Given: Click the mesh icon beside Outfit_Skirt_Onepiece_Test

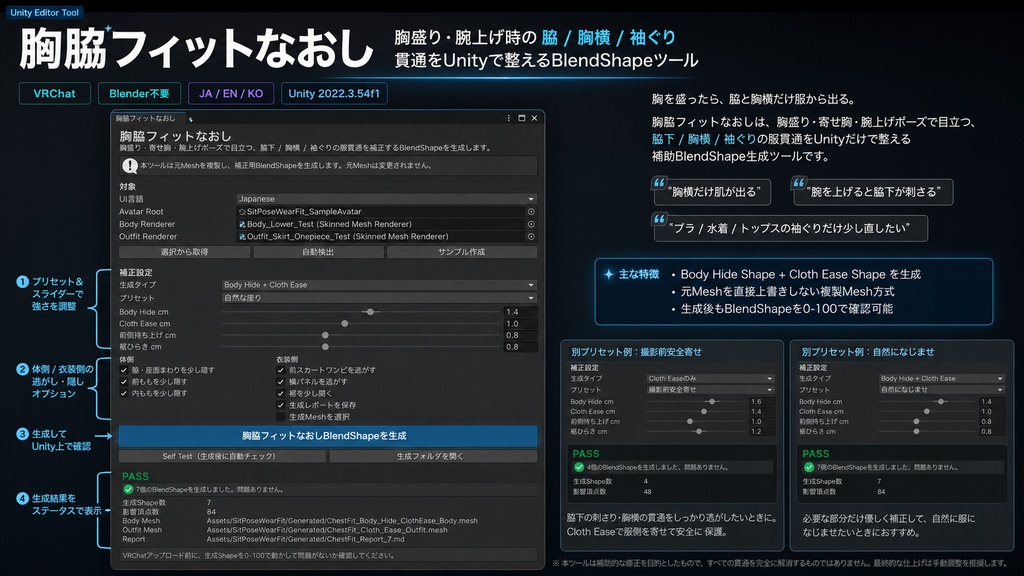Looking at the screenshot, I should coord(242,236).
